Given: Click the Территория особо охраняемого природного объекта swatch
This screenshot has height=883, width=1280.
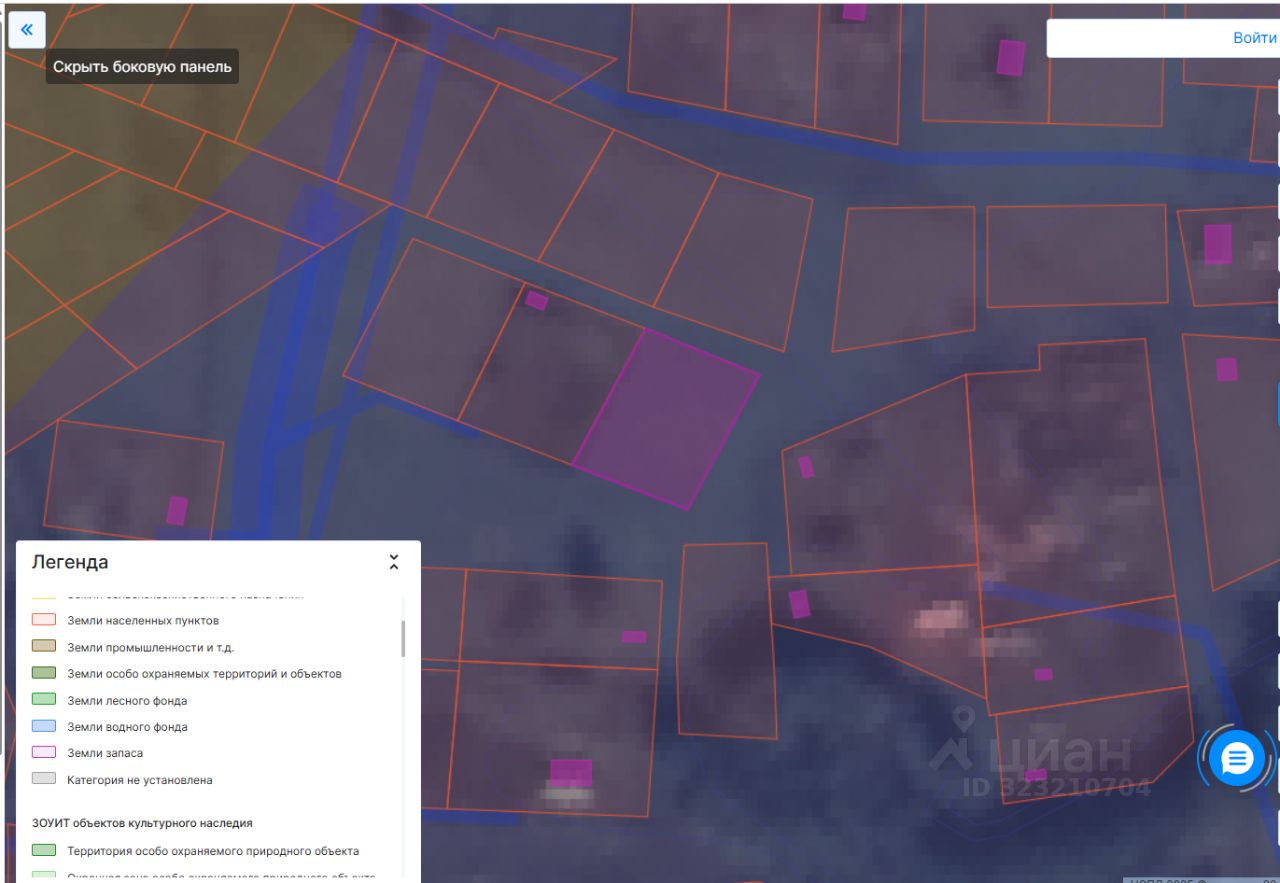Looking at the screenshot, I should click(44, 851).
